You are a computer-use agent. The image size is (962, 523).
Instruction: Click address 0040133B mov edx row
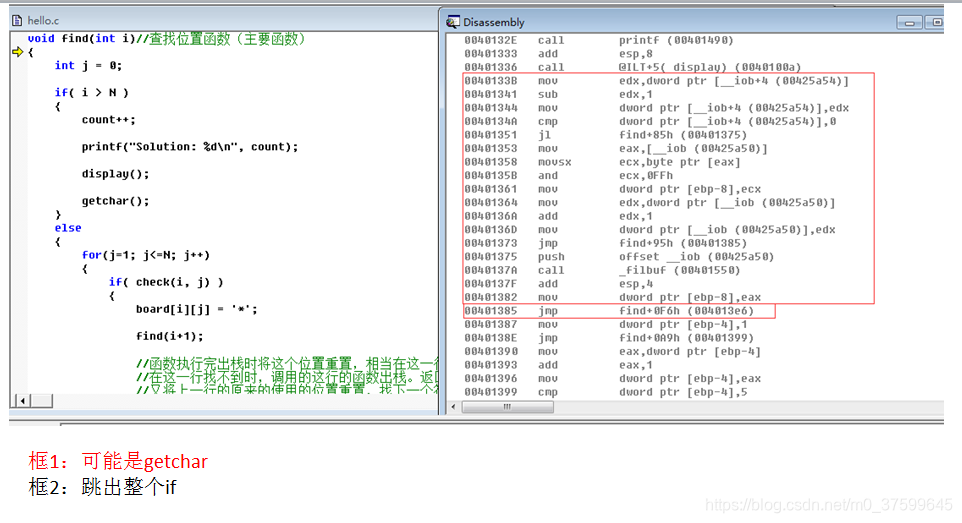(656, 80)
